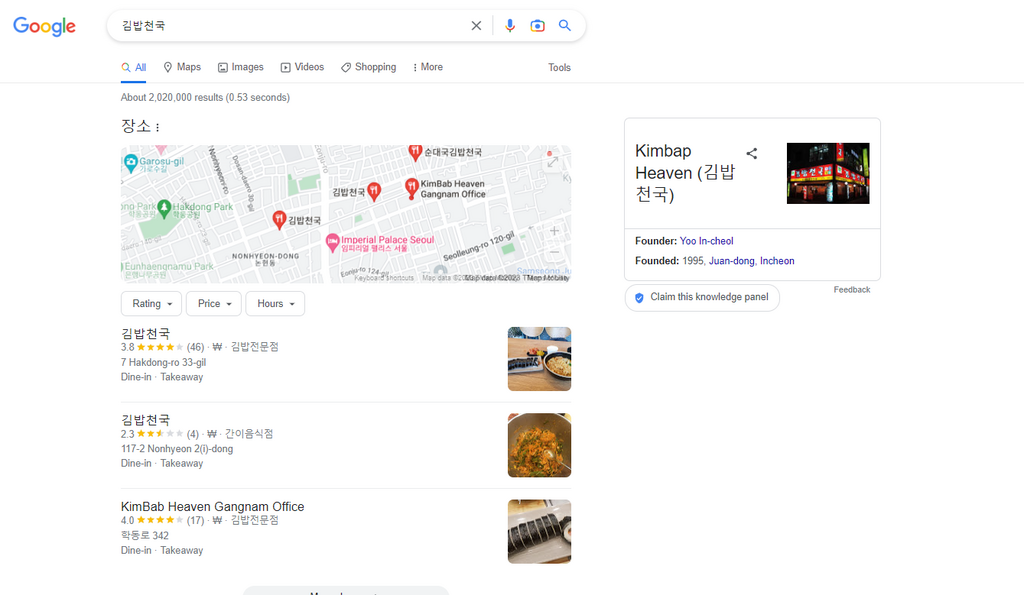The height and width of the screenshot is (595, 1024).
Task: Zoom in on the map
Action: point(554,231)
